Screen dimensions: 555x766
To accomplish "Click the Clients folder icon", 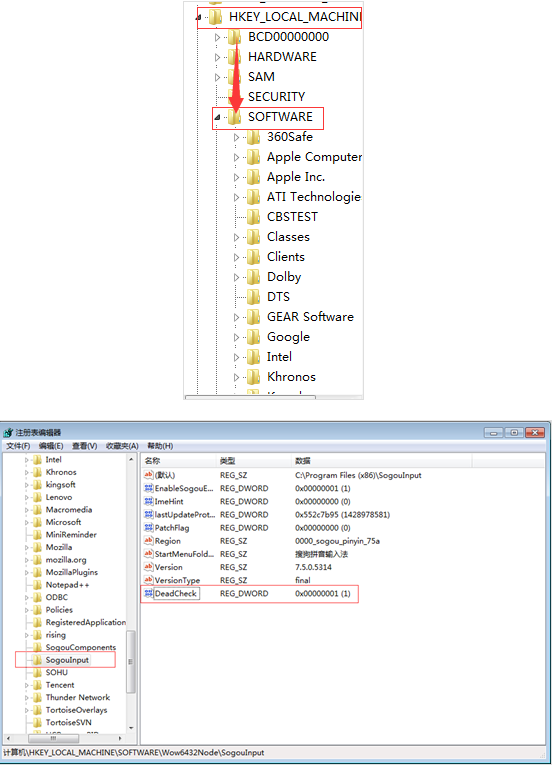I will click(254, 256).
